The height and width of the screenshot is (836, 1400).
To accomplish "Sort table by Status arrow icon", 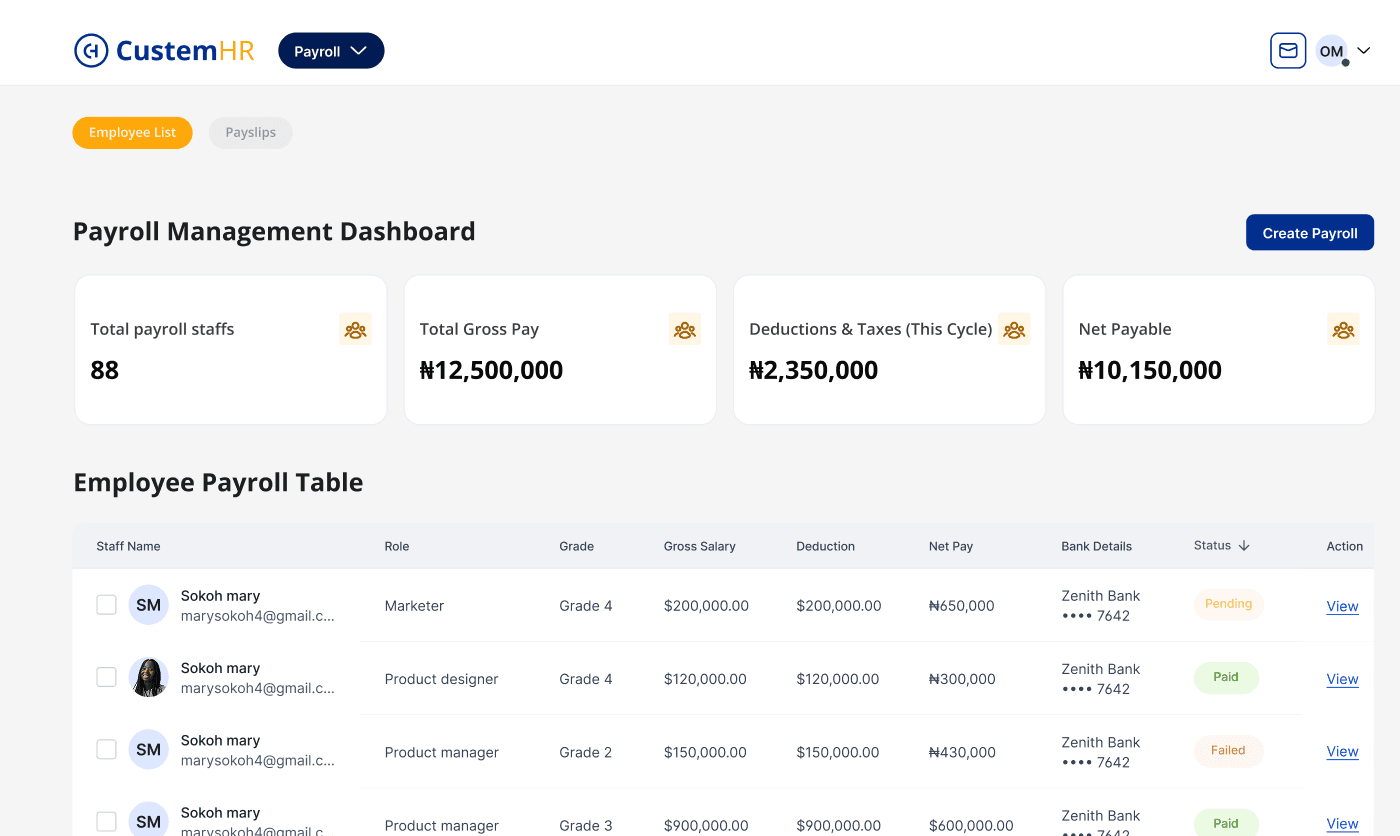I will pos(1244,546).
